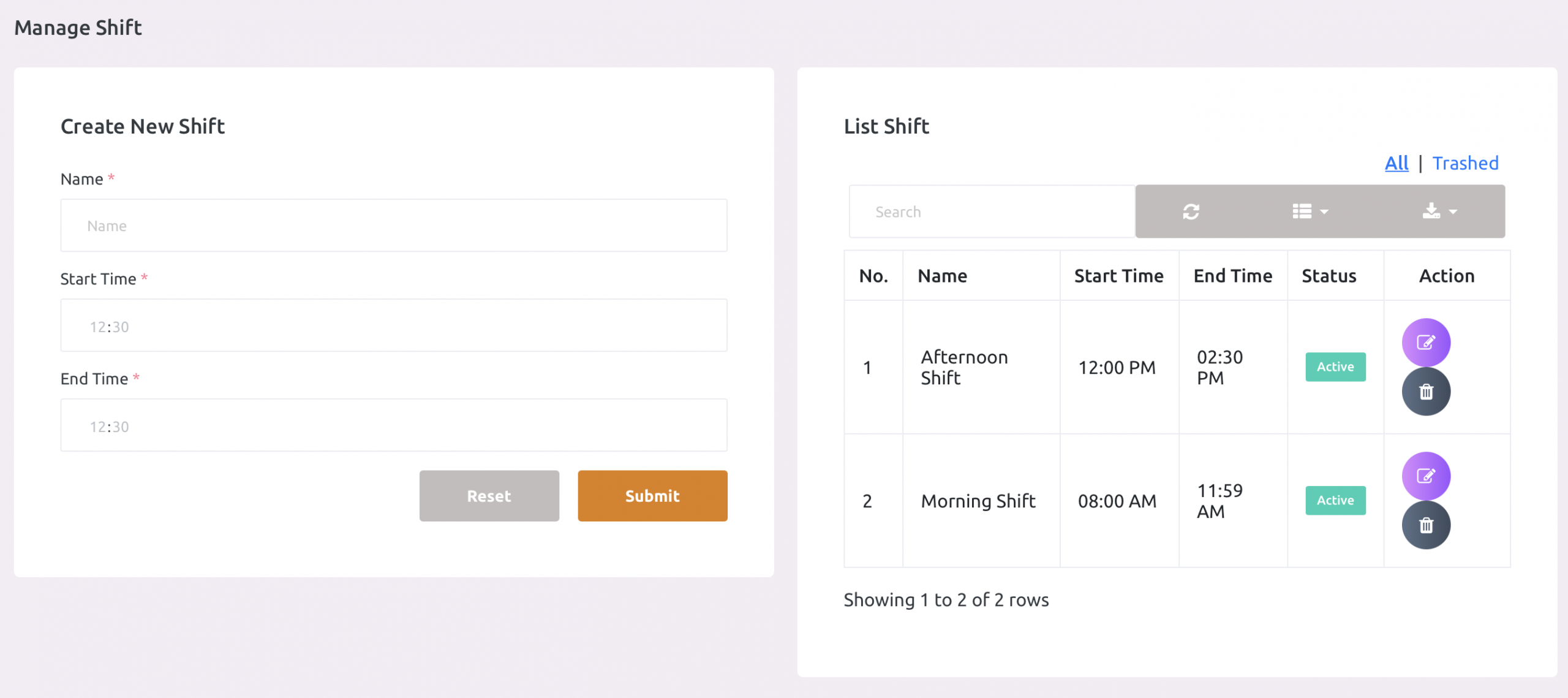Click Active badge for Morning Shift
This screenshot has width=1568, height=698.
click(1335, 500)
